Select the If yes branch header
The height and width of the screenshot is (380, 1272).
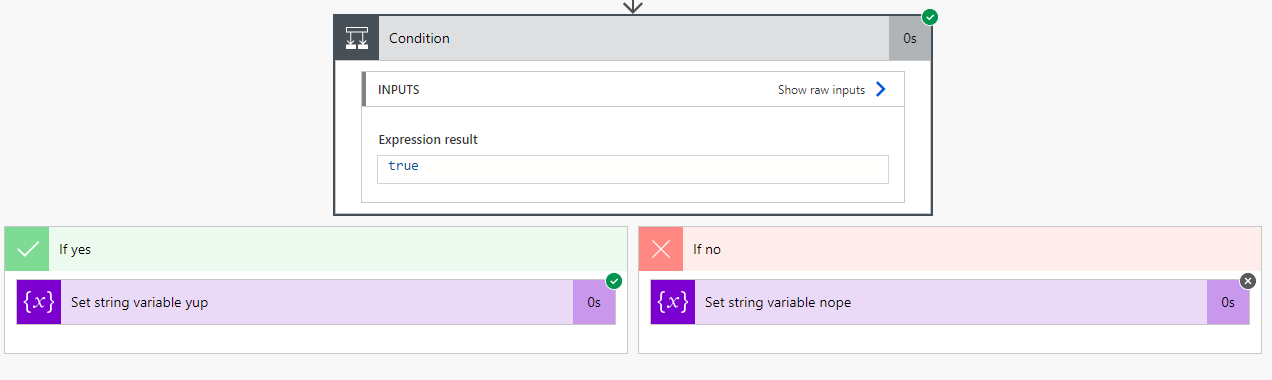[x=316, y=249]
